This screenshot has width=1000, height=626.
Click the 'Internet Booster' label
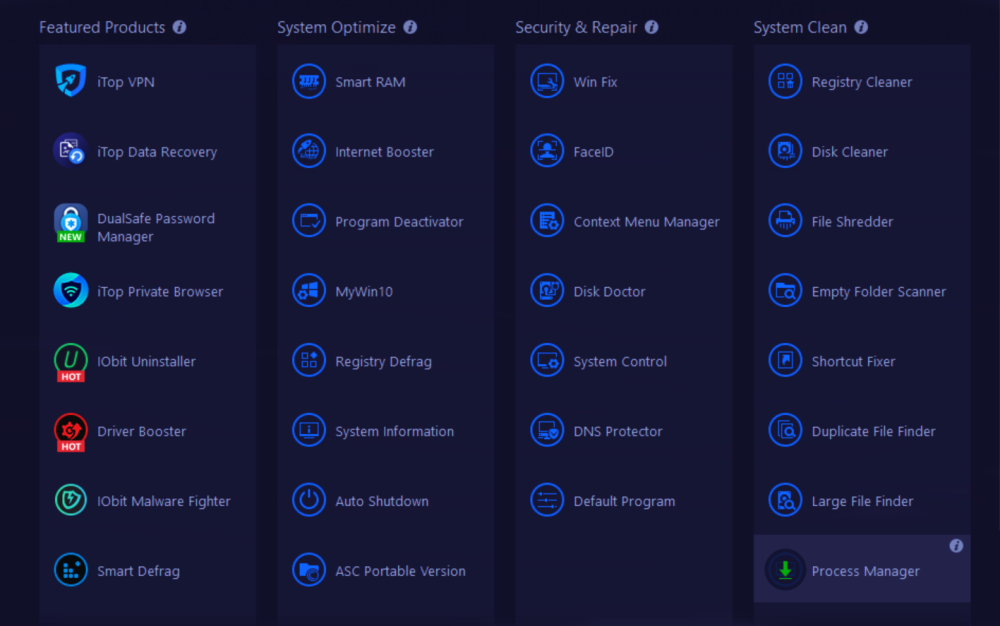[x=385, y=152]
